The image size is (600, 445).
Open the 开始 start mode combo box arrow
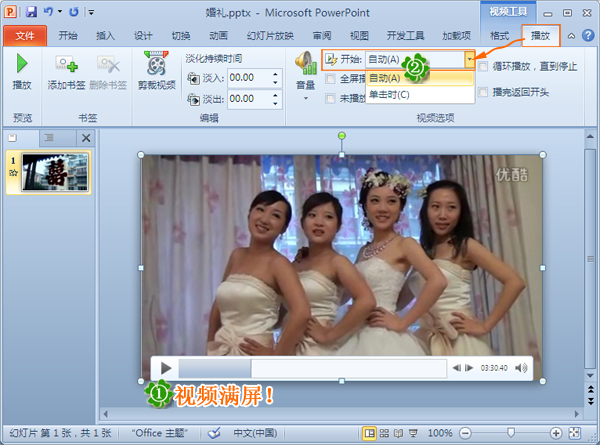(x=470, y=59)
